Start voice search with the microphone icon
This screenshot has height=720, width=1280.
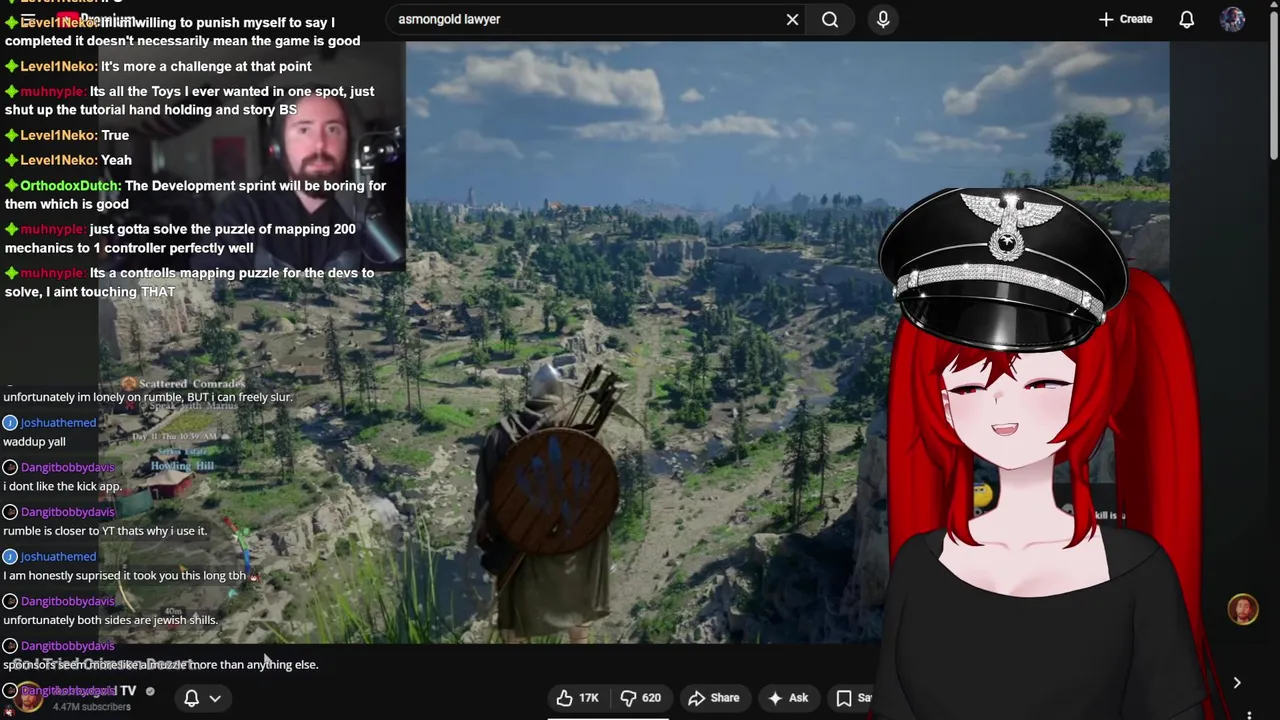(883, 19)
